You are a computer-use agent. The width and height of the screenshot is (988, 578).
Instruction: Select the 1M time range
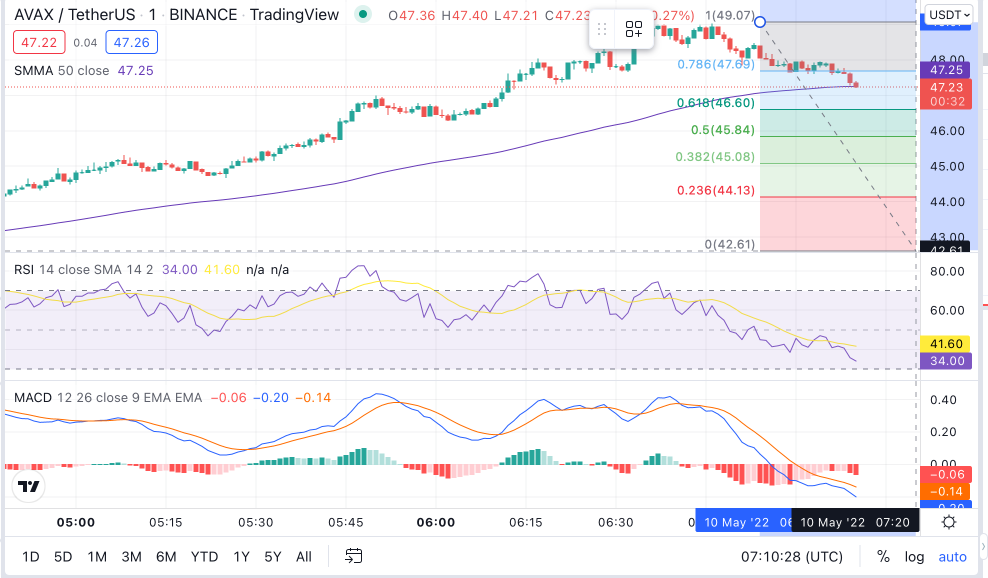point(97,557)
